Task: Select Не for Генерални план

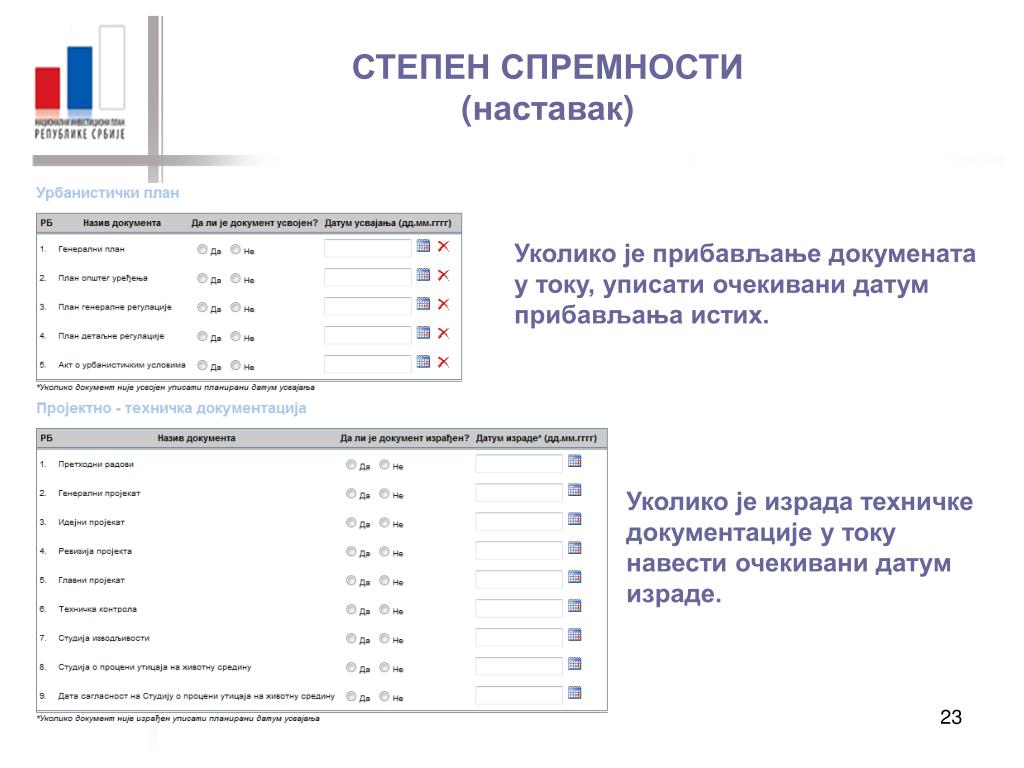Action: click(x=236, y=249)
